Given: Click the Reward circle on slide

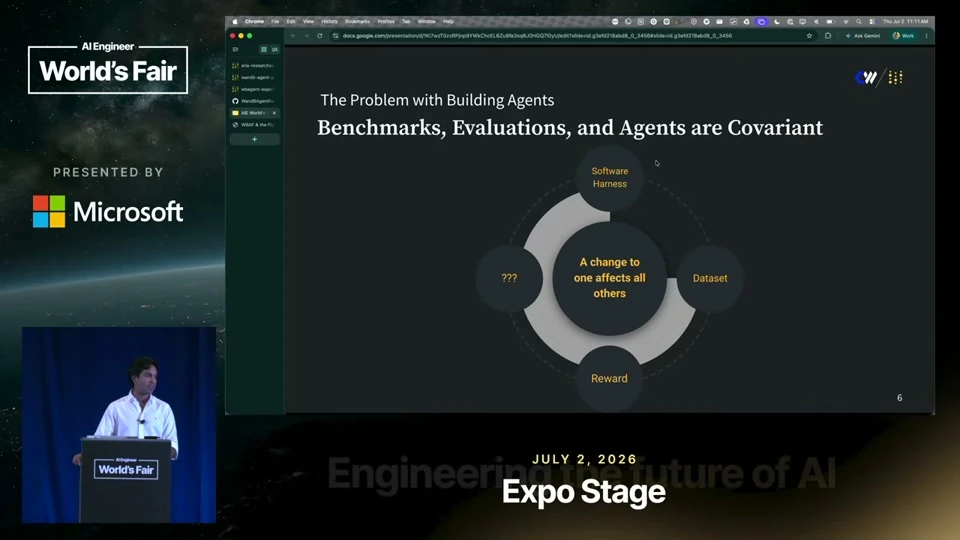Looking at the screenshot, I should click(609, 378).
